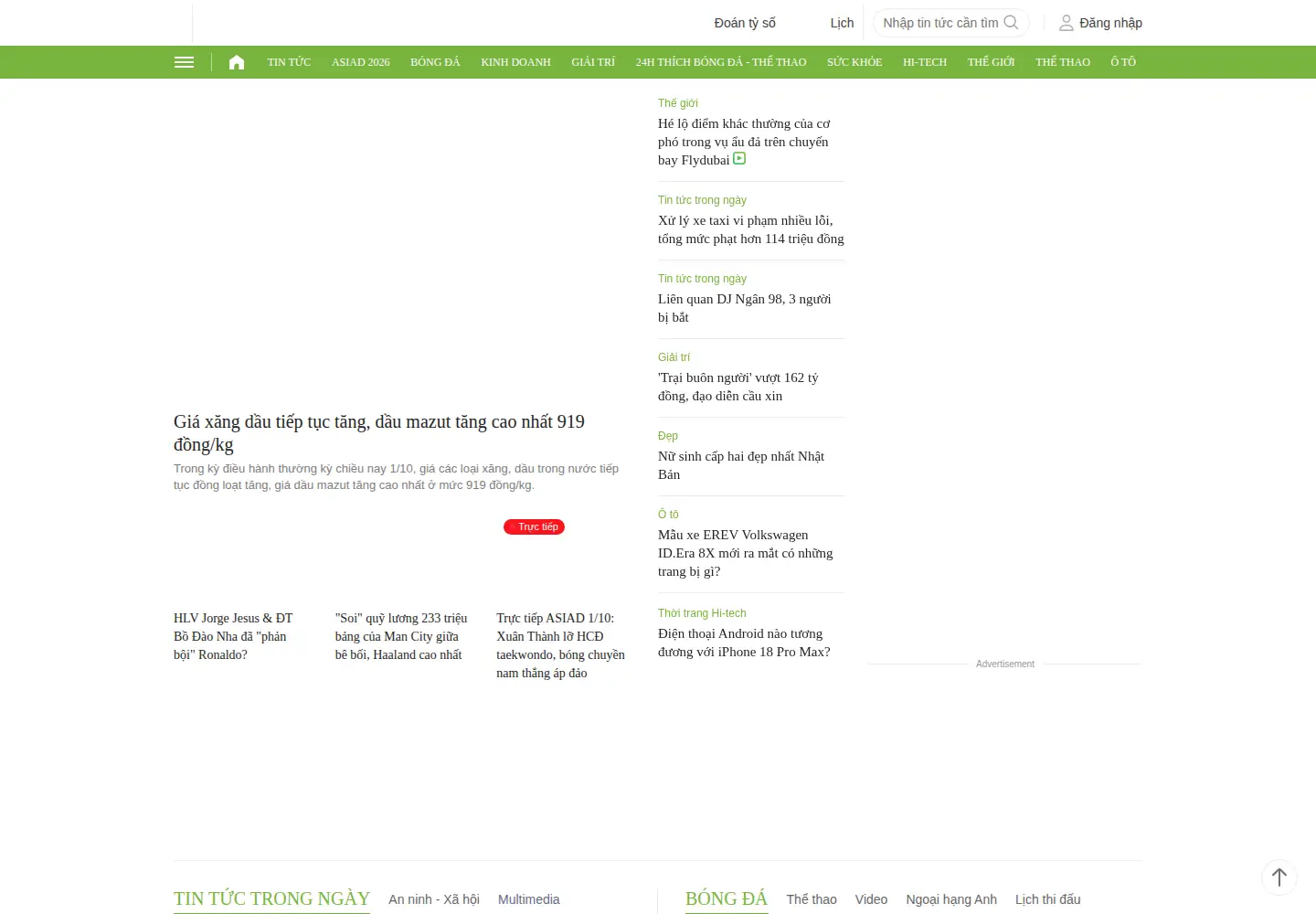Viewport: 1316px width, 914px height.
Task: Open Man City quỹ lương article
Action: click(401, 636)
